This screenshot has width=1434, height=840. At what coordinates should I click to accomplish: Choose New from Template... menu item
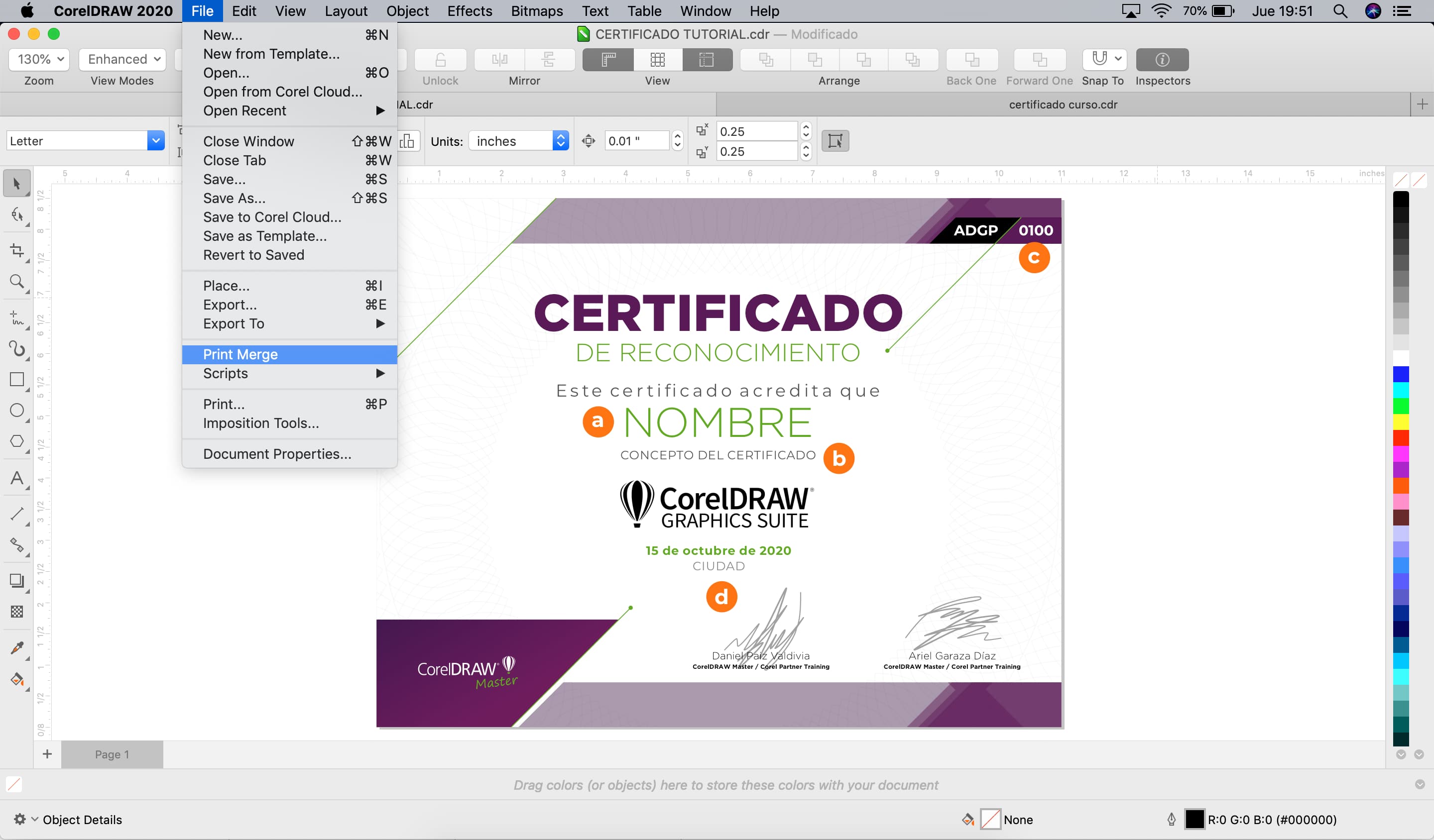pyautogui.click(x=290, y=54)
